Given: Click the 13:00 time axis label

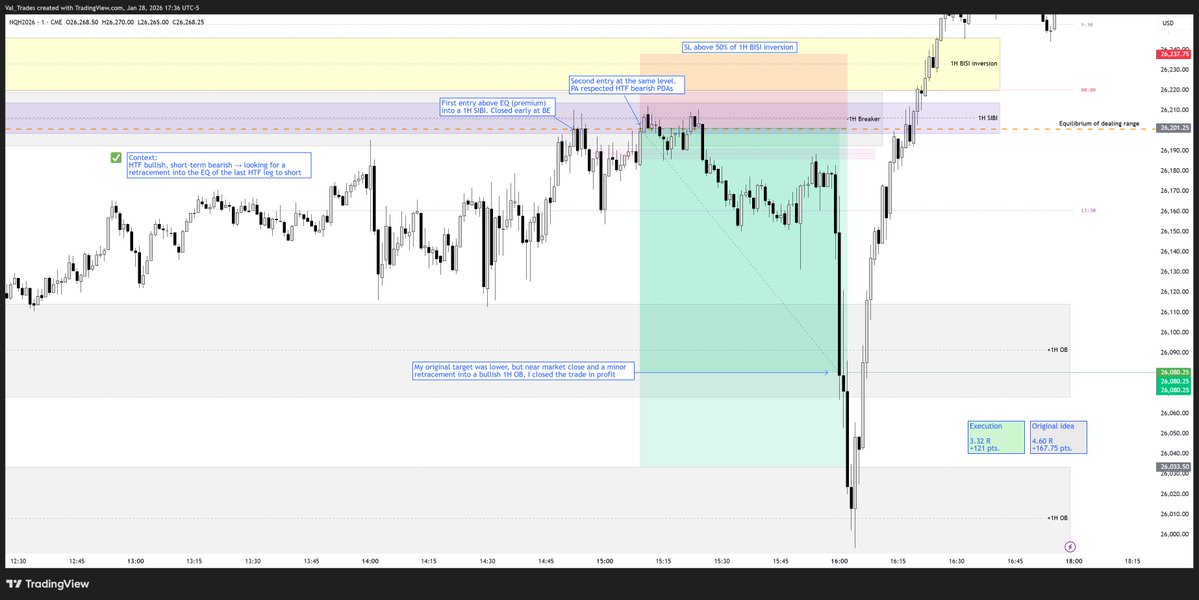Looking at the screenshot, I should [135, 561].
